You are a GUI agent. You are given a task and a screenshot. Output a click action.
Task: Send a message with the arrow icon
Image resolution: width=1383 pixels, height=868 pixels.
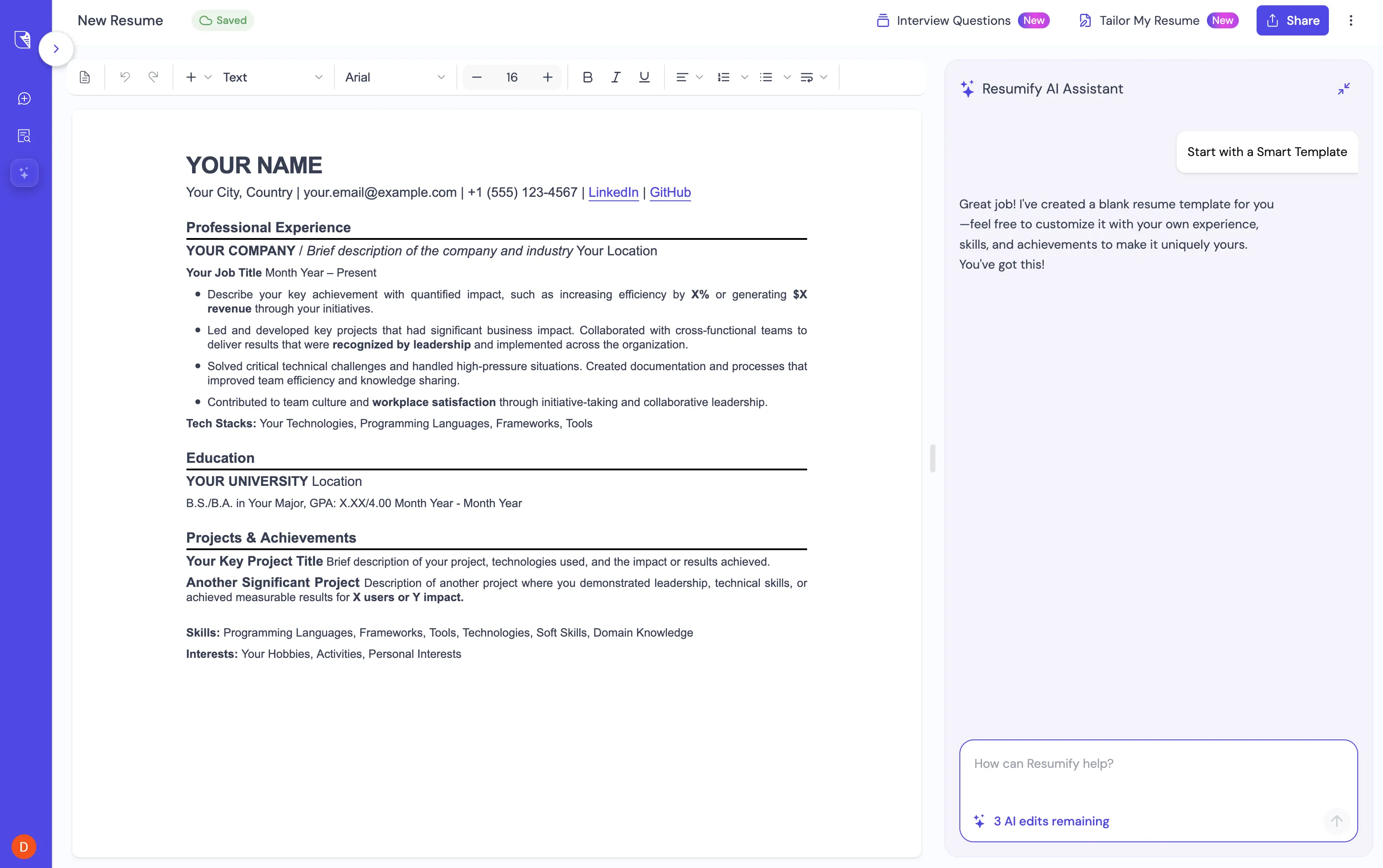point(1336,821)
